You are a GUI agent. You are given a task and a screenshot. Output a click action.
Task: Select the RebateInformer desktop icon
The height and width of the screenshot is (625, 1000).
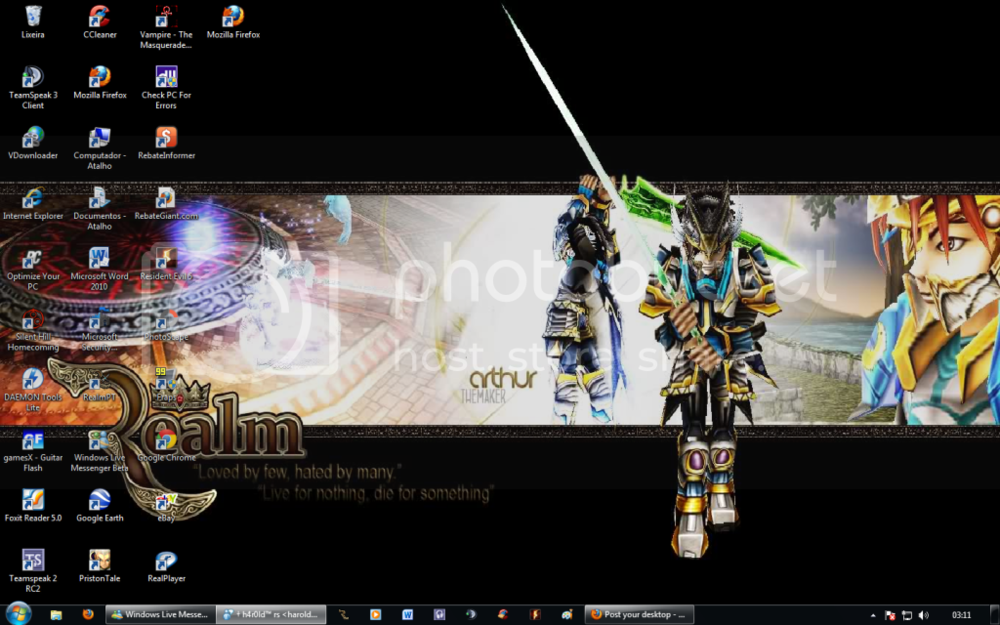[166, 138]
